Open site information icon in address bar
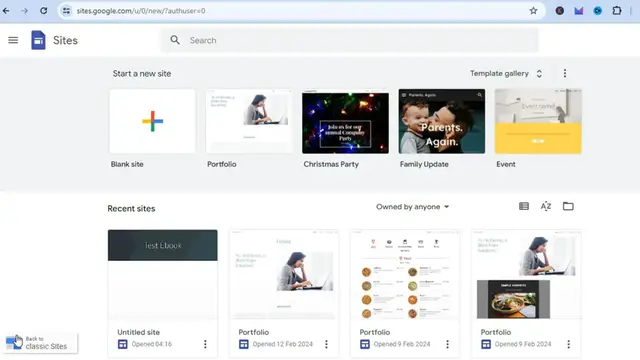Viewport: 640px width, 360px height. [x=66, y=11]
